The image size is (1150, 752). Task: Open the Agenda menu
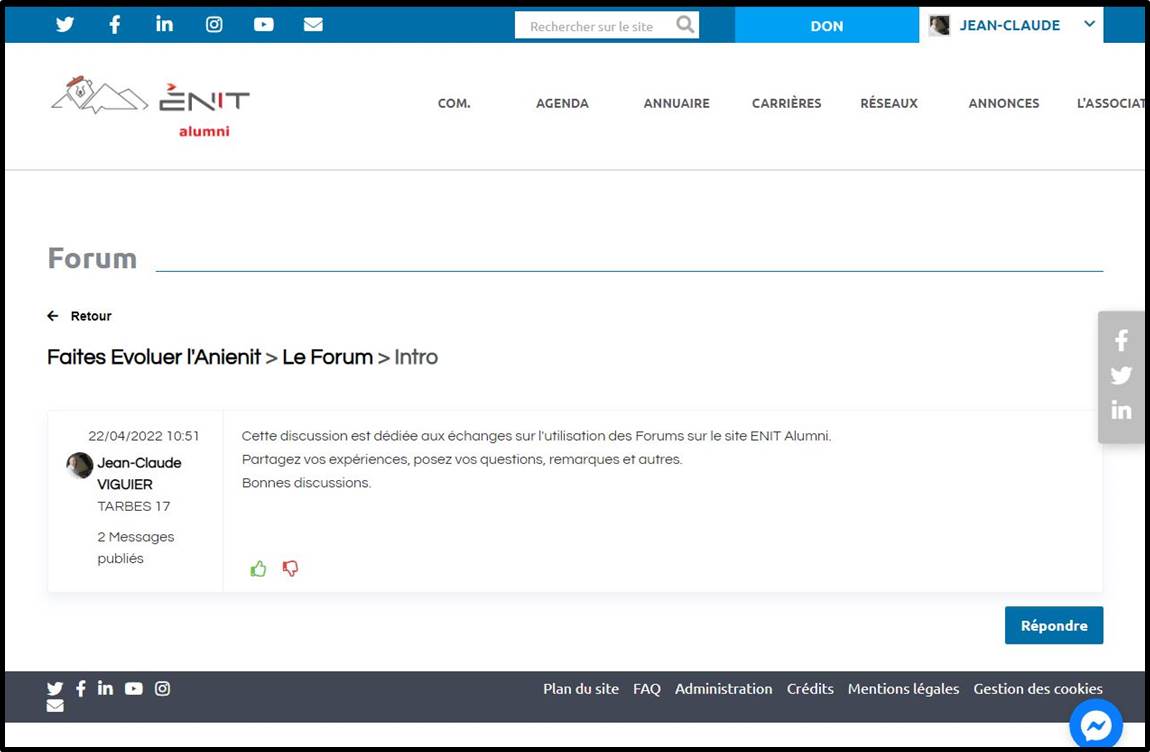(562, 103)
